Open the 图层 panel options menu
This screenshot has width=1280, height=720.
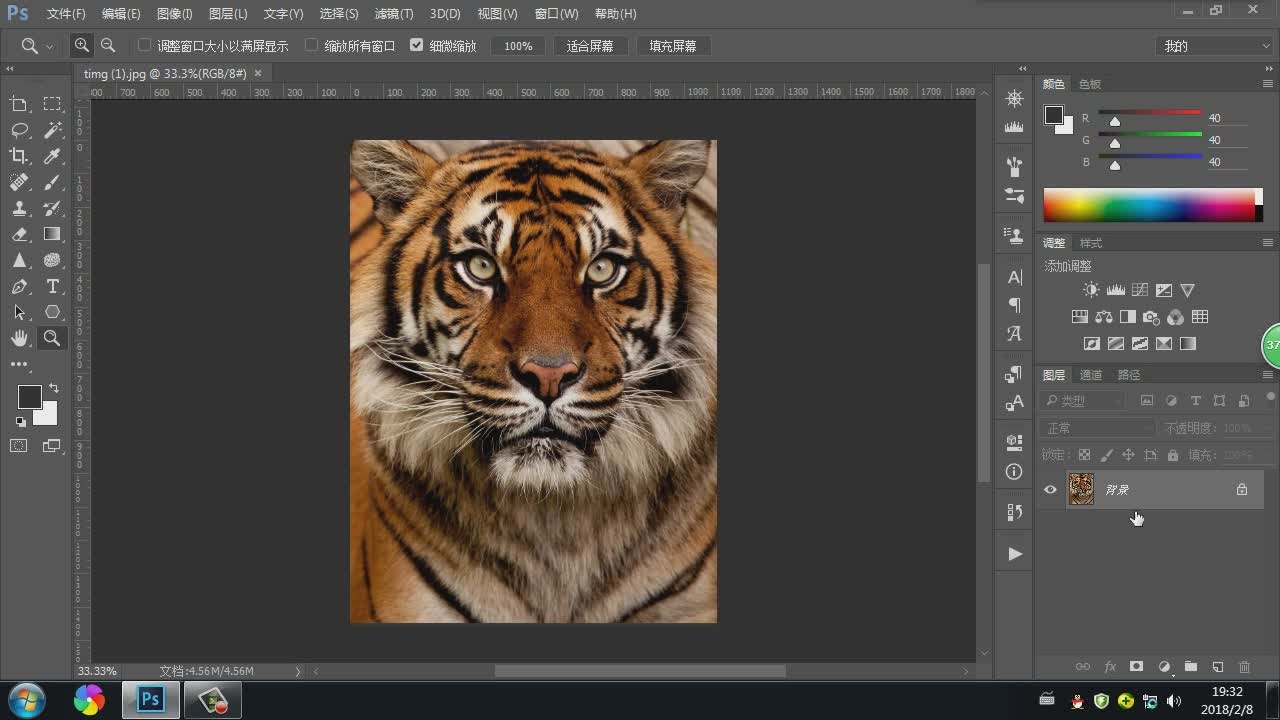tap(1268, 375)
